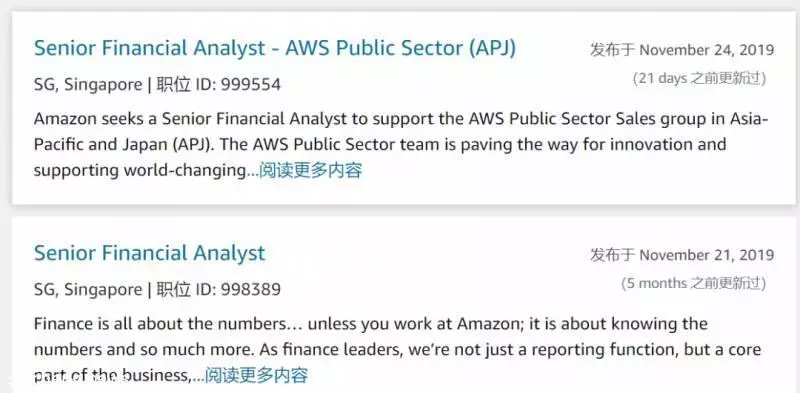Viewport: 800px width, 393px height.
Task: Open the Senior Financial Analyst job ID 998389 title
Action: click(149, 253)
